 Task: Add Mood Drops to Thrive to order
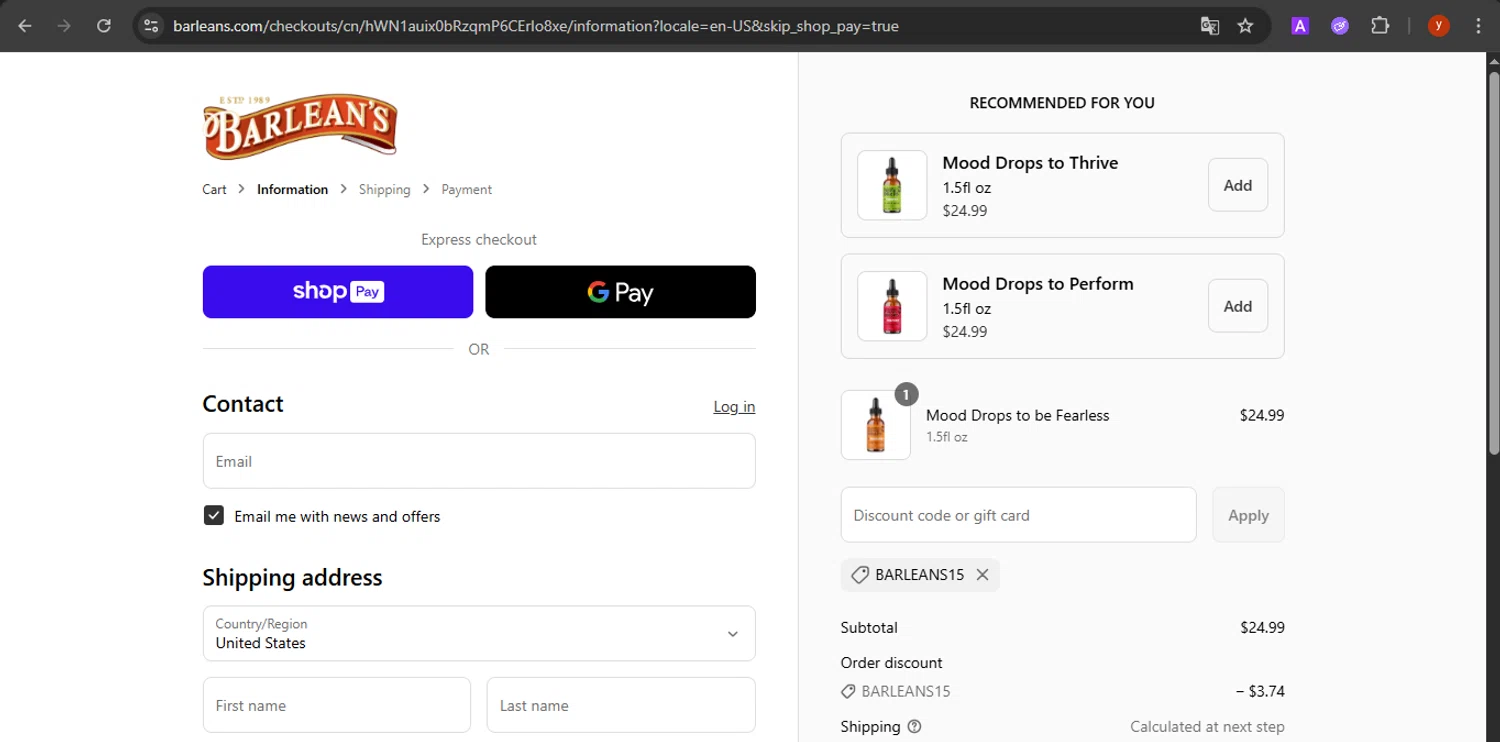(x=1238, y=185)
